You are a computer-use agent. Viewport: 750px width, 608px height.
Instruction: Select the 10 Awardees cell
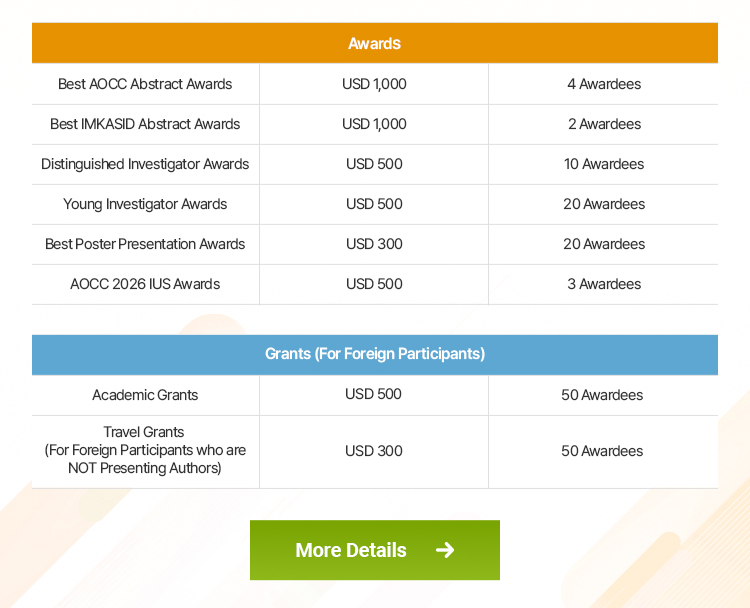pyautogui.click(x=603, y=164)
